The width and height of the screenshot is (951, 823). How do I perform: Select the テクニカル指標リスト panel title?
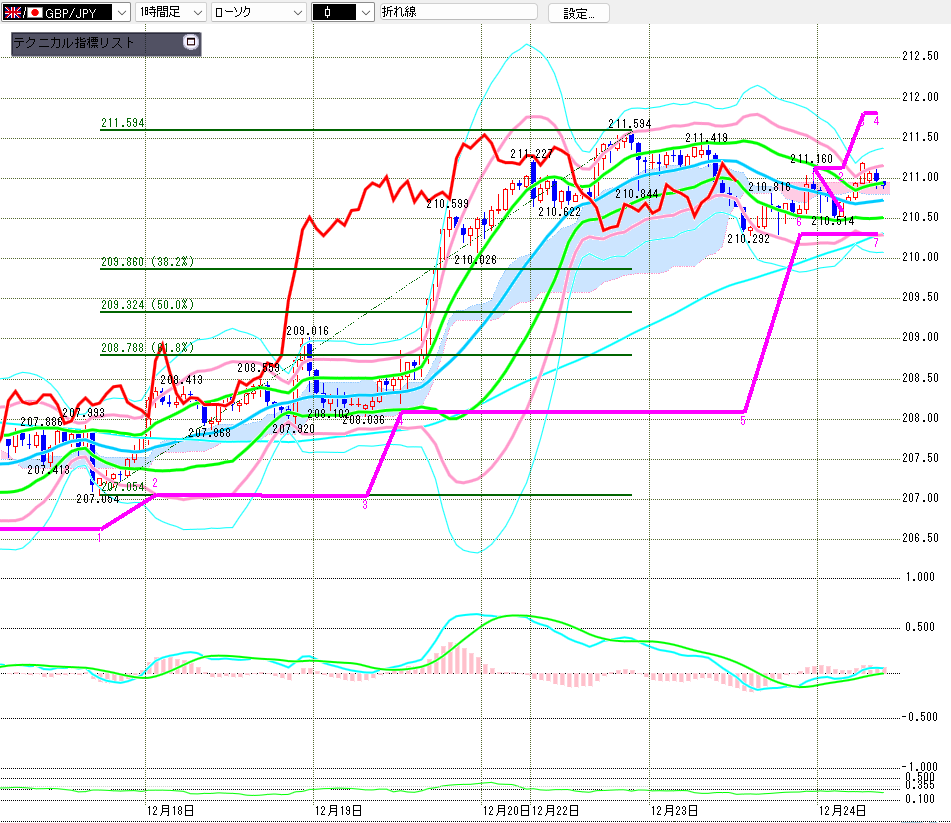tap(74, 44)
